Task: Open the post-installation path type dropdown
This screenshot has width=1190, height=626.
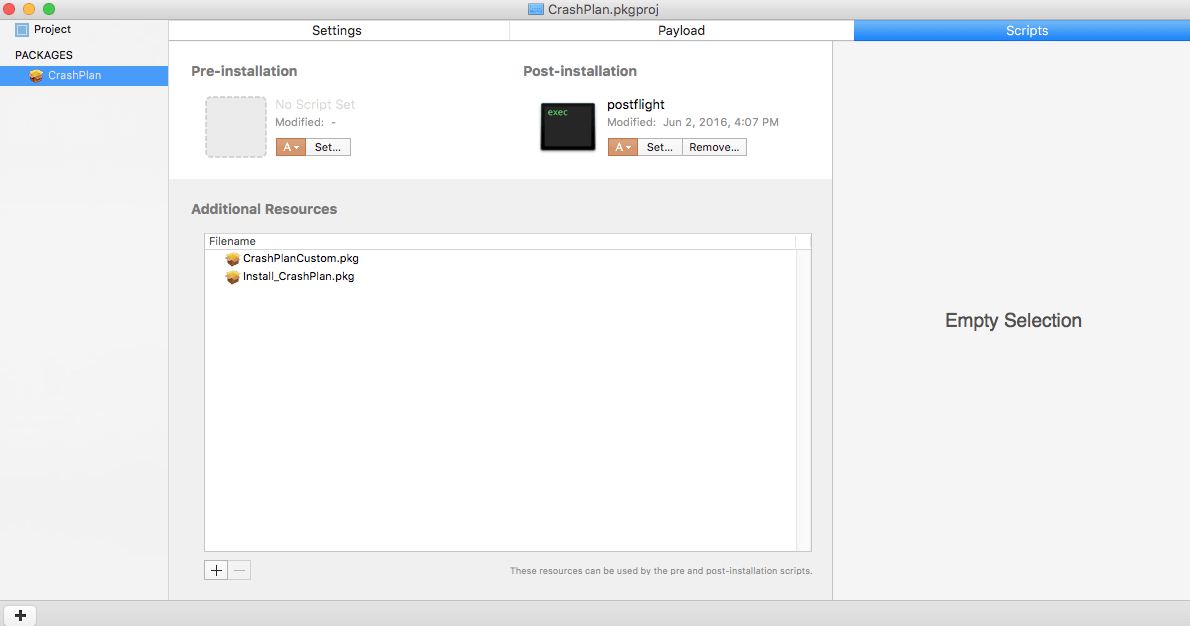Action: pos(622,147)
